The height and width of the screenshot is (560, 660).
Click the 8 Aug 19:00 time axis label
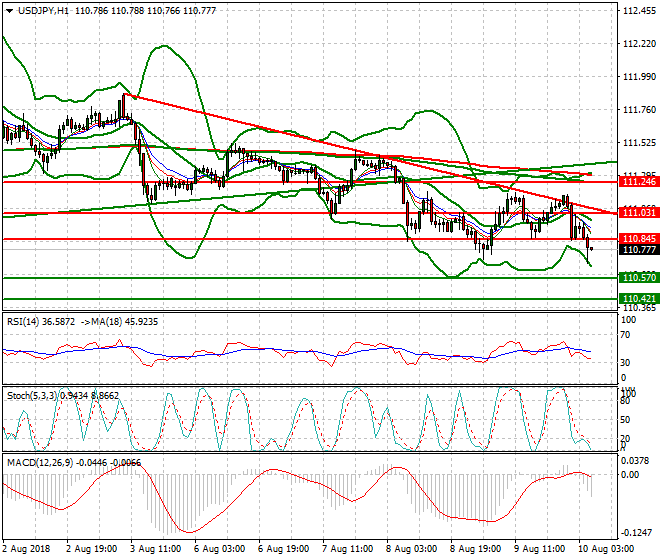coord(476,549)
